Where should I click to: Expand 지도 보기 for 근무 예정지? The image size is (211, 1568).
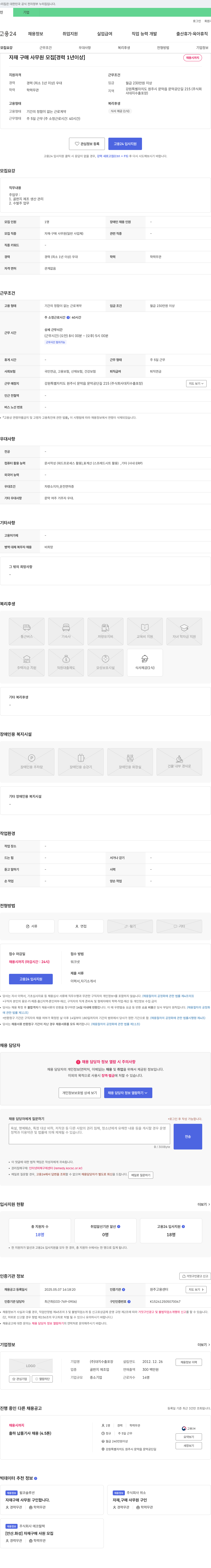[196, 383]
